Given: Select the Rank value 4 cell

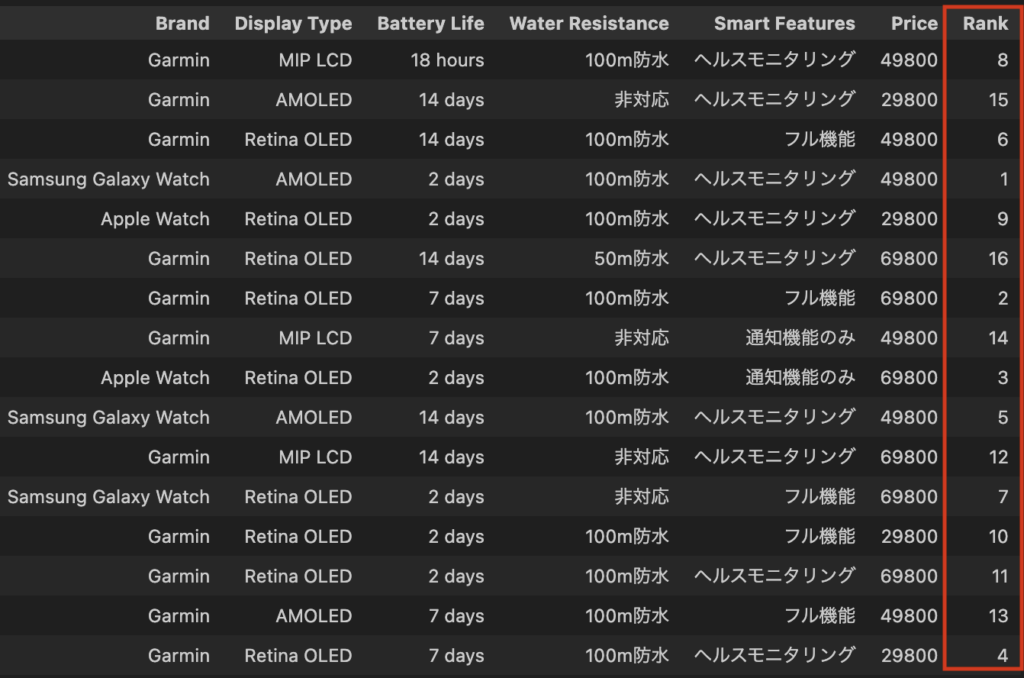Looking at the screenshot, I should coord(1002,656).
